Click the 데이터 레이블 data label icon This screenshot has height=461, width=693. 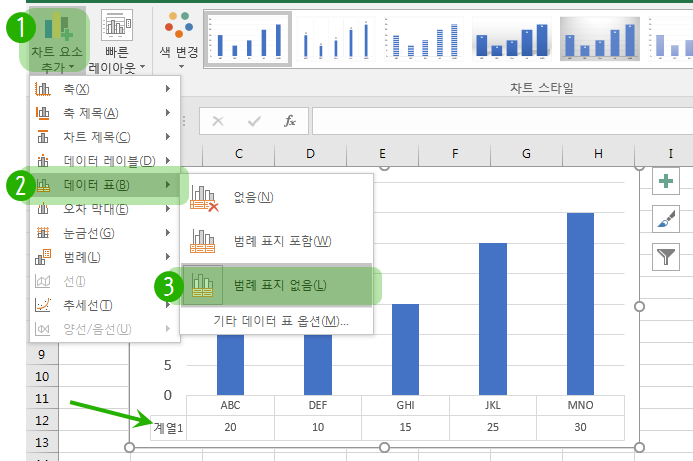[x=43, y=160]
